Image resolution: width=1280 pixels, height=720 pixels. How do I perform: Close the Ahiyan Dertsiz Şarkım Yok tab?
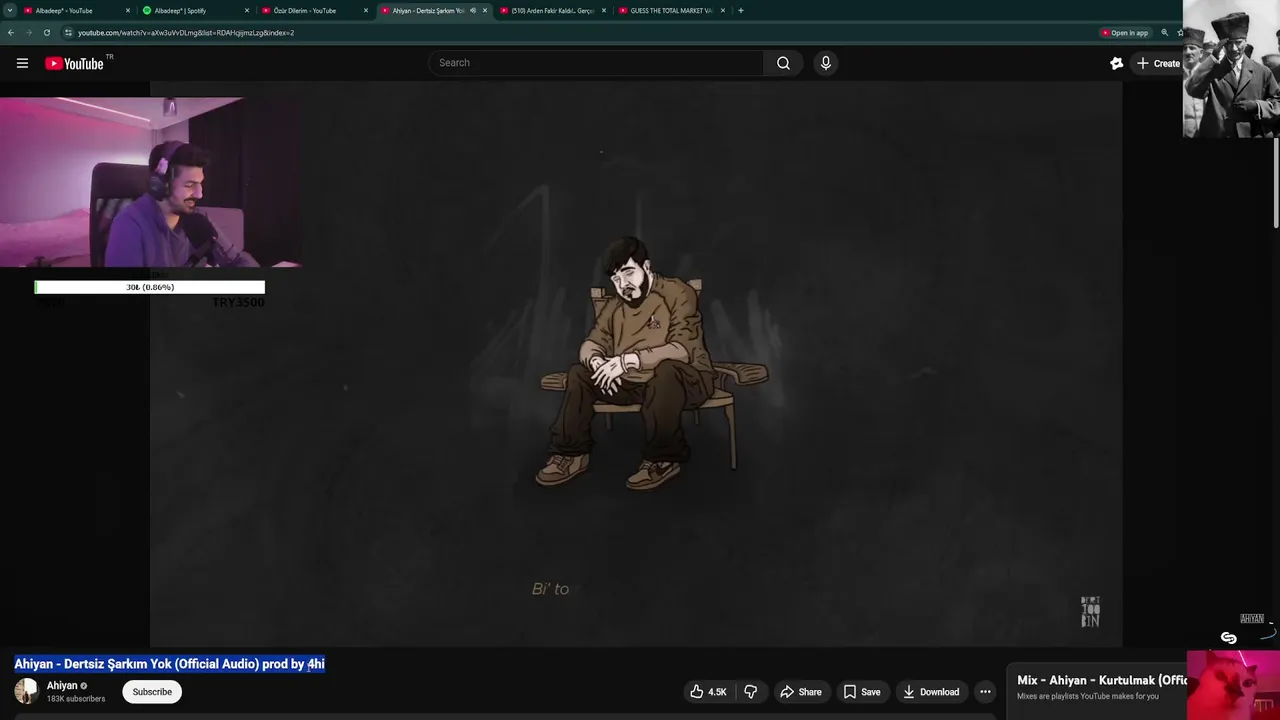pos(485,10)
